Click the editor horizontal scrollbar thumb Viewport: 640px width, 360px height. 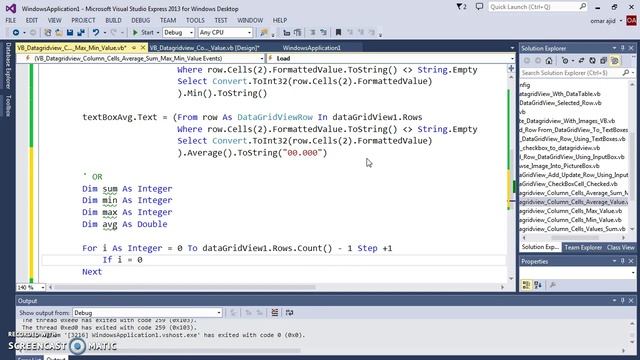coord(185,287)
